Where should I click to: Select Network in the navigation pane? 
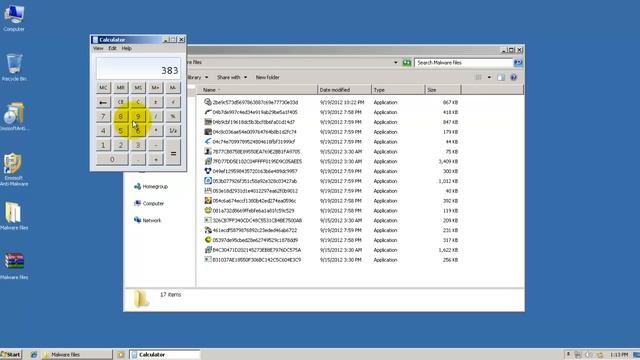[x=148, y=220]
